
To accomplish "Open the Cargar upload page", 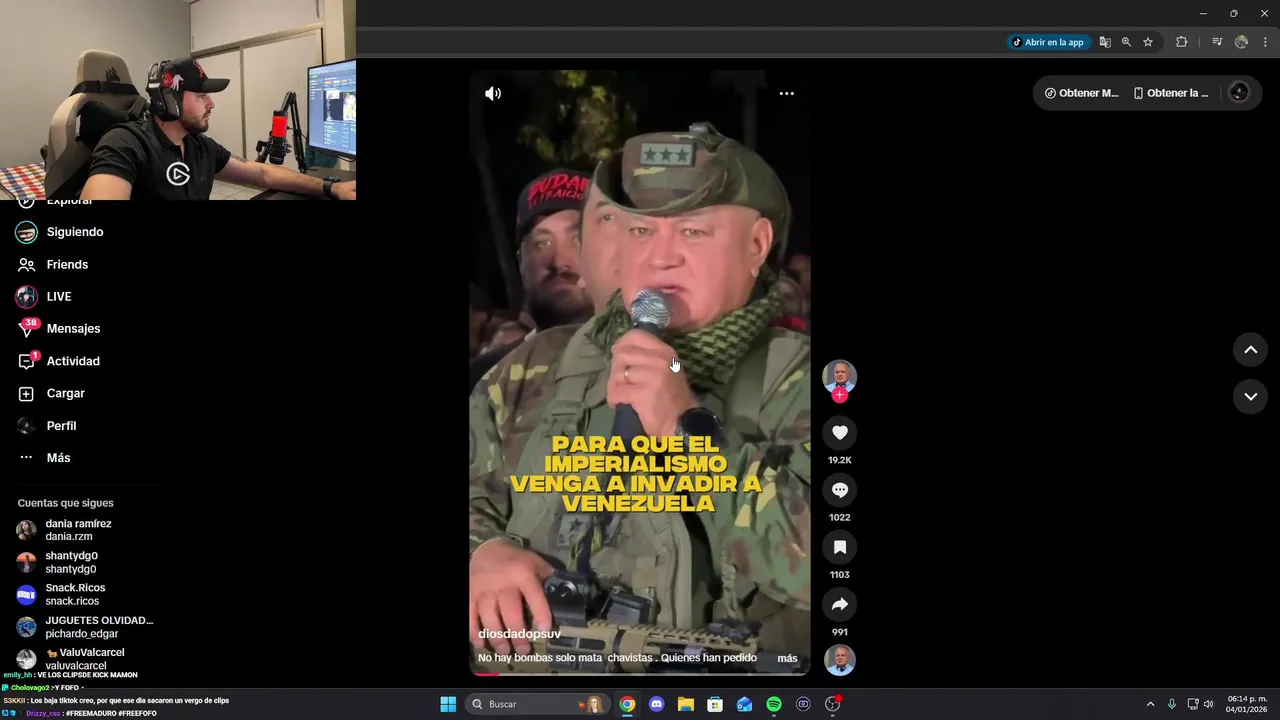I will (x=66, y=393).
